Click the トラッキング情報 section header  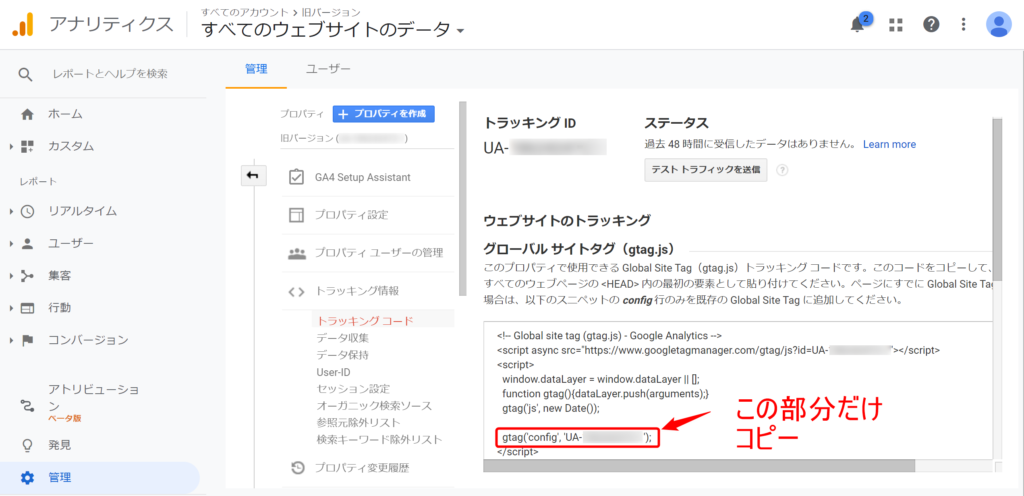pos(357,291)
